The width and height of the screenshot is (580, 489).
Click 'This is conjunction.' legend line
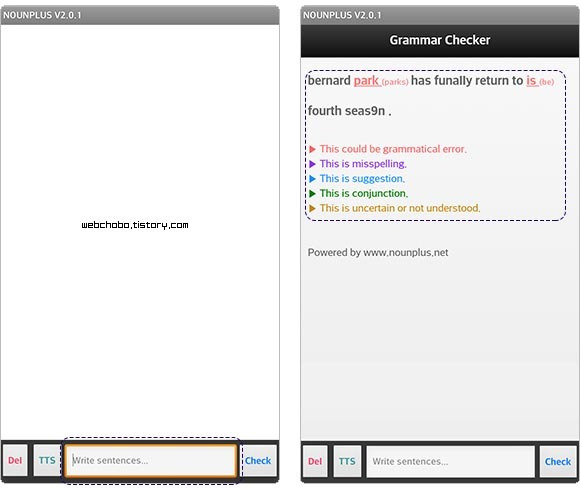pyautogui.click(x=364, y=193)
